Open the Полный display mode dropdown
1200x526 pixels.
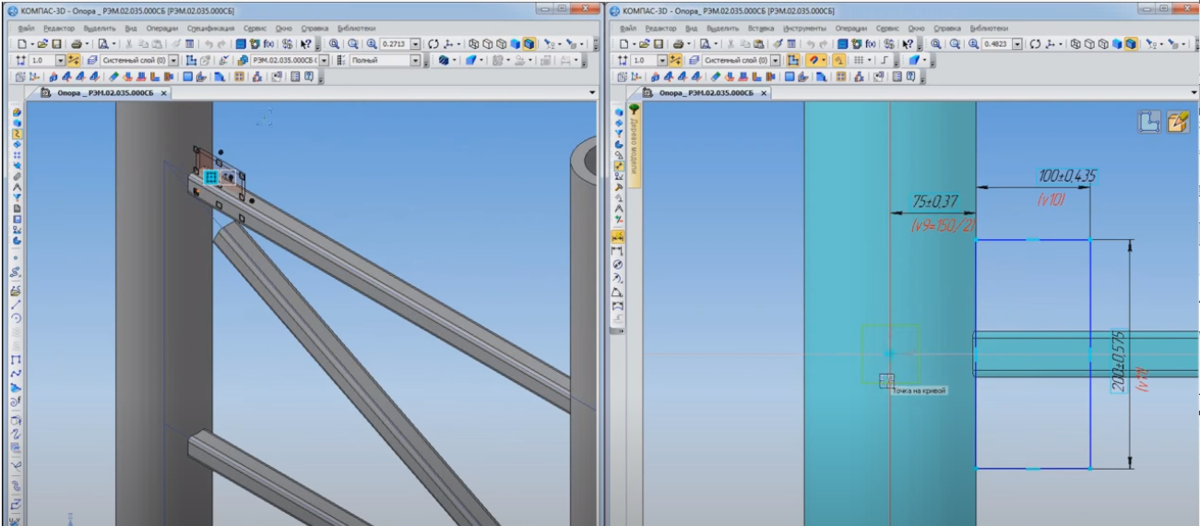point(415,60)
